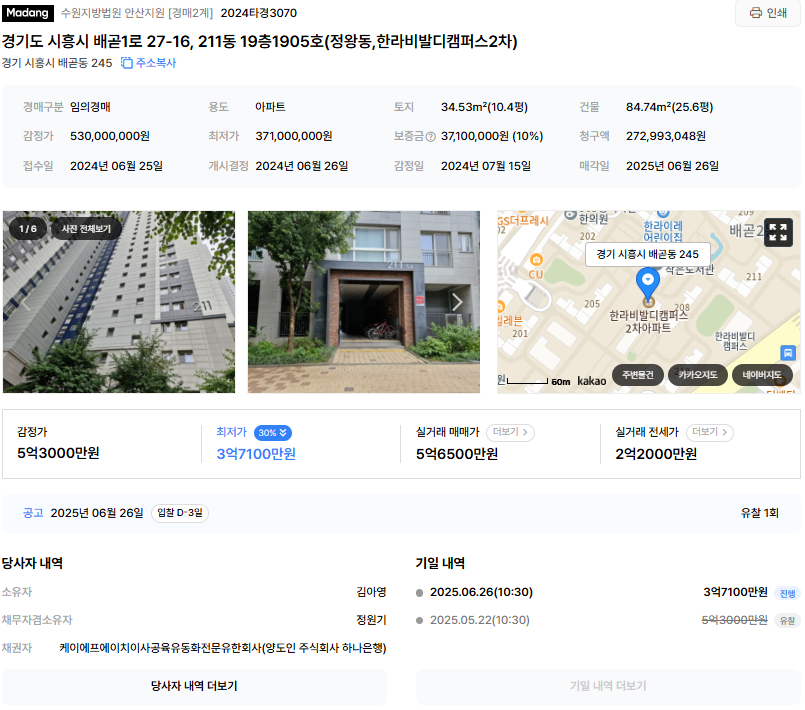805x710 pixels.
Task: Click debtor name 정원기
Action: click(x=371, y=620)
